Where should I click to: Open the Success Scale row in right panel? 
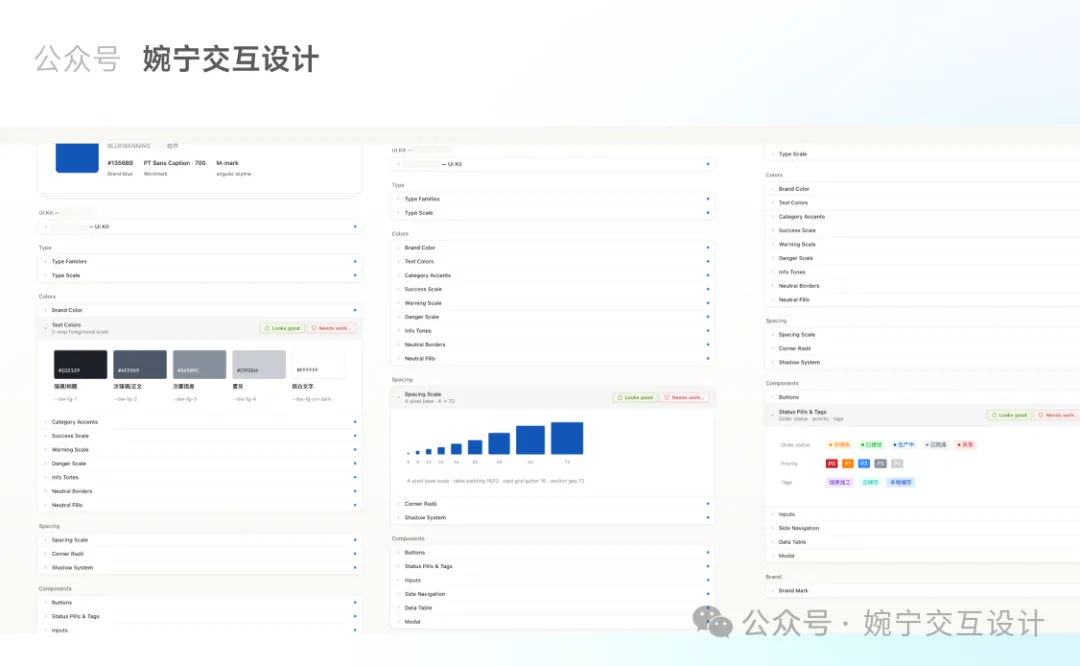(x=923, y=231)
